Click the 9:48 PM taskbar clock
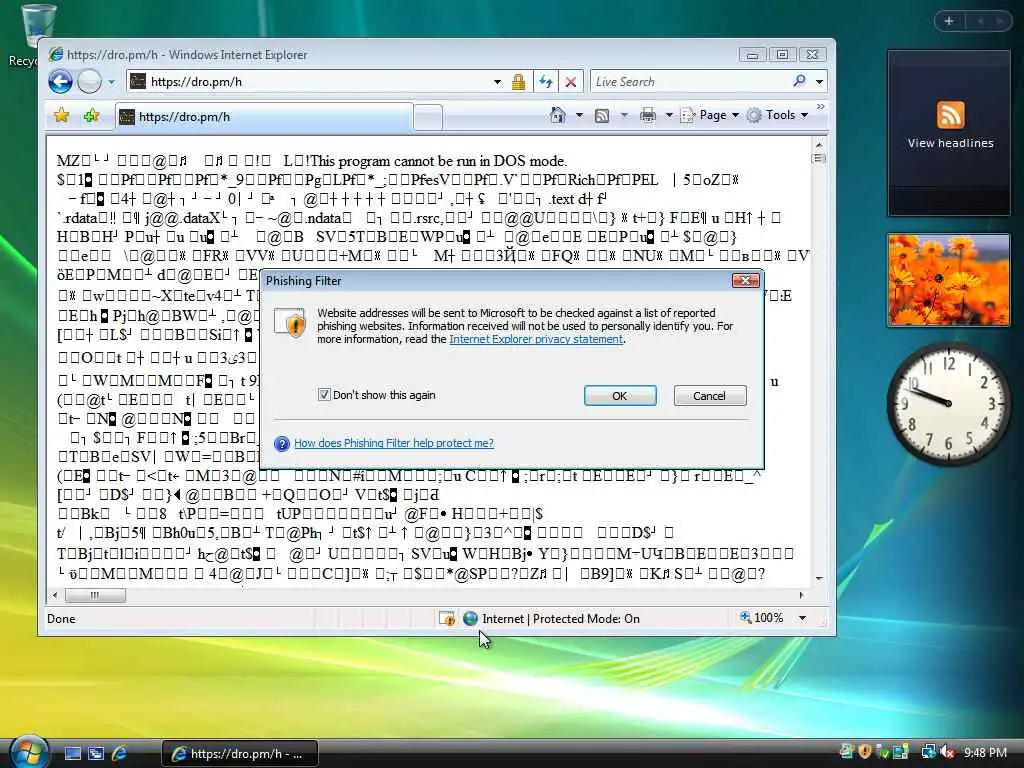 985,753
